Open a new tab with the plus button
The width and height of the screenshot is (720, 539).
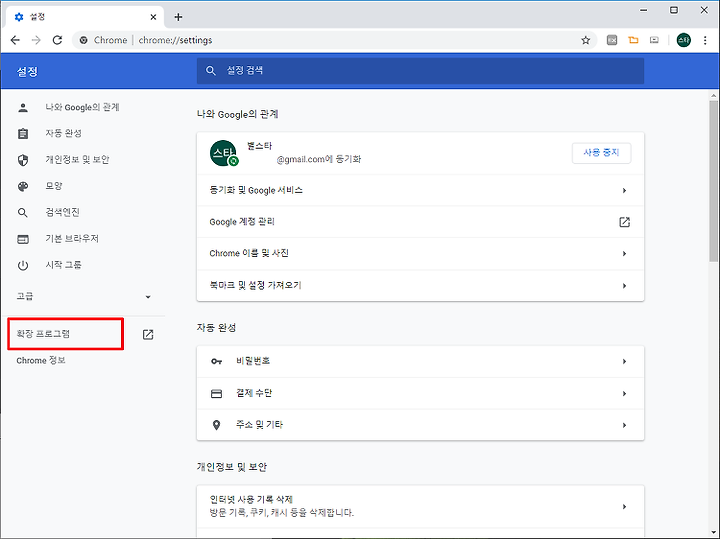coord(178,17)
